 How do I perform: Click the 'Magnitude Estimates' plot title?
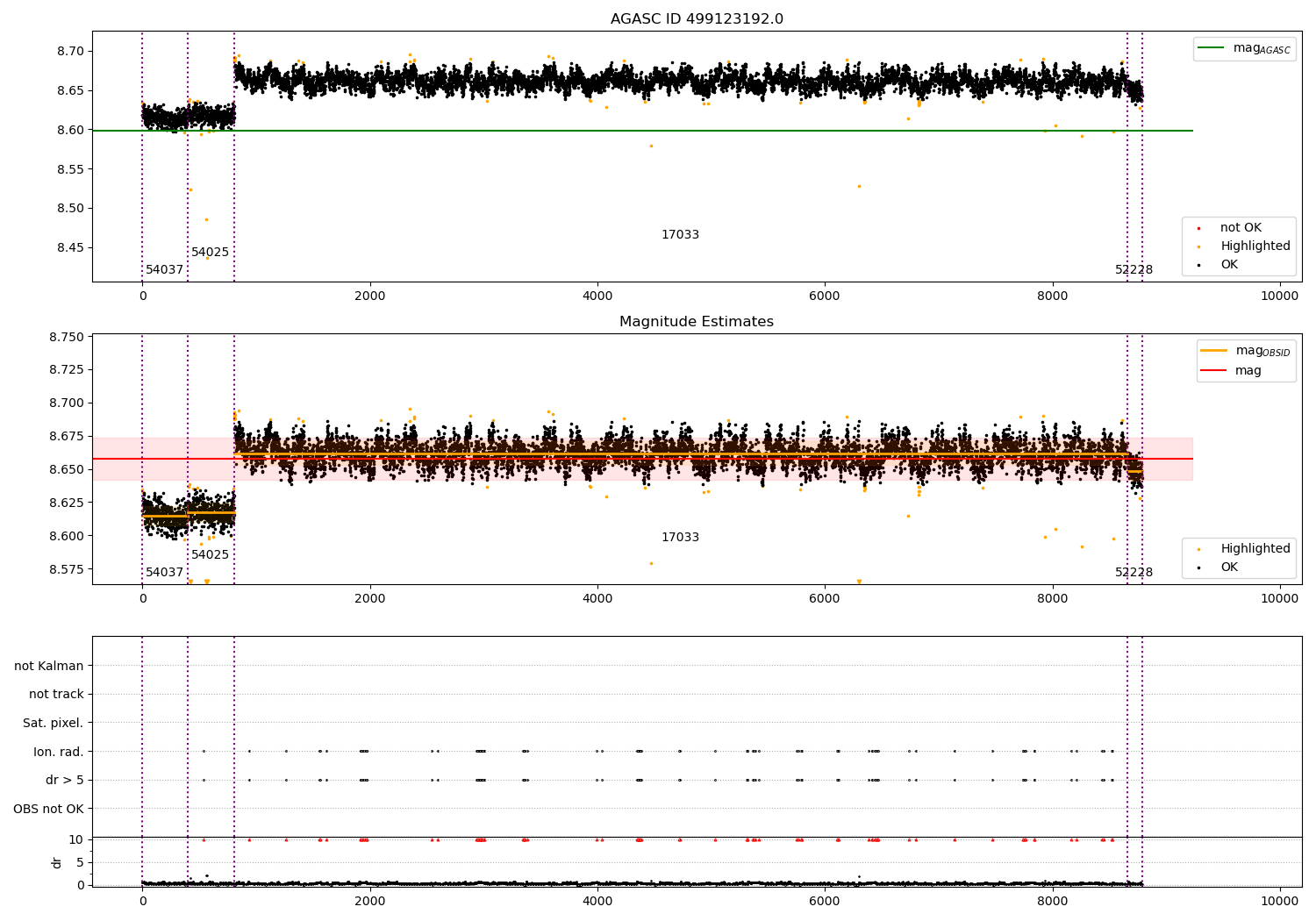pyautogui.click(x=697, y=322)
